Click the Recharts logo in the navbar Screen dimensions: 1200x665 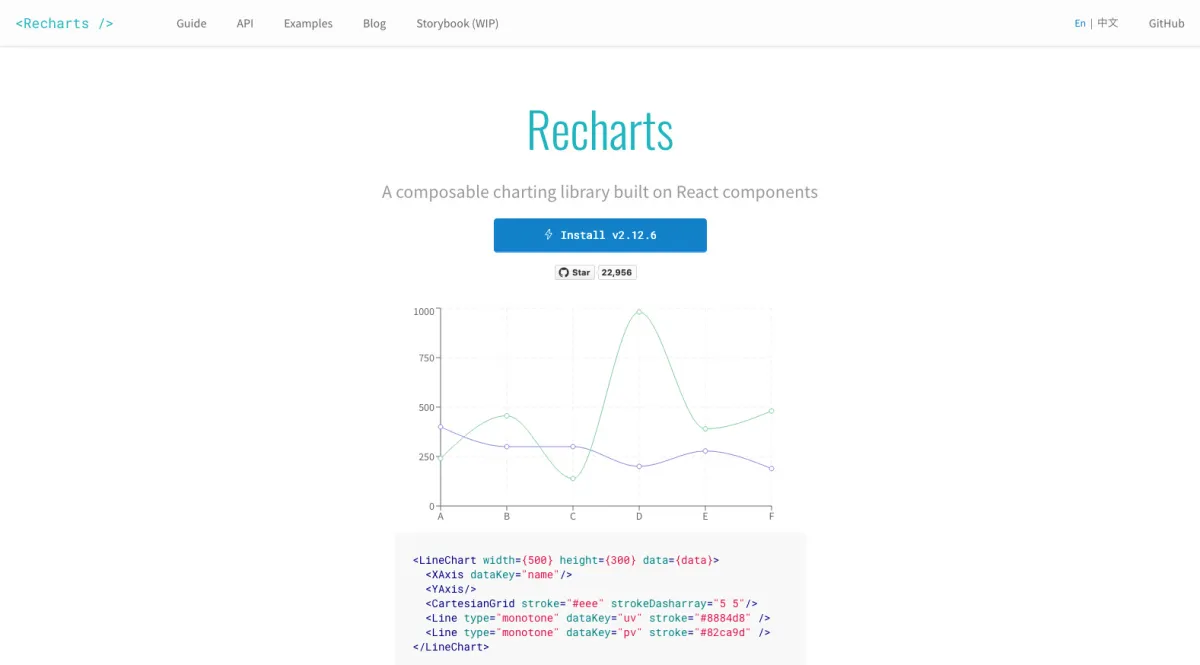pos(65,23)
